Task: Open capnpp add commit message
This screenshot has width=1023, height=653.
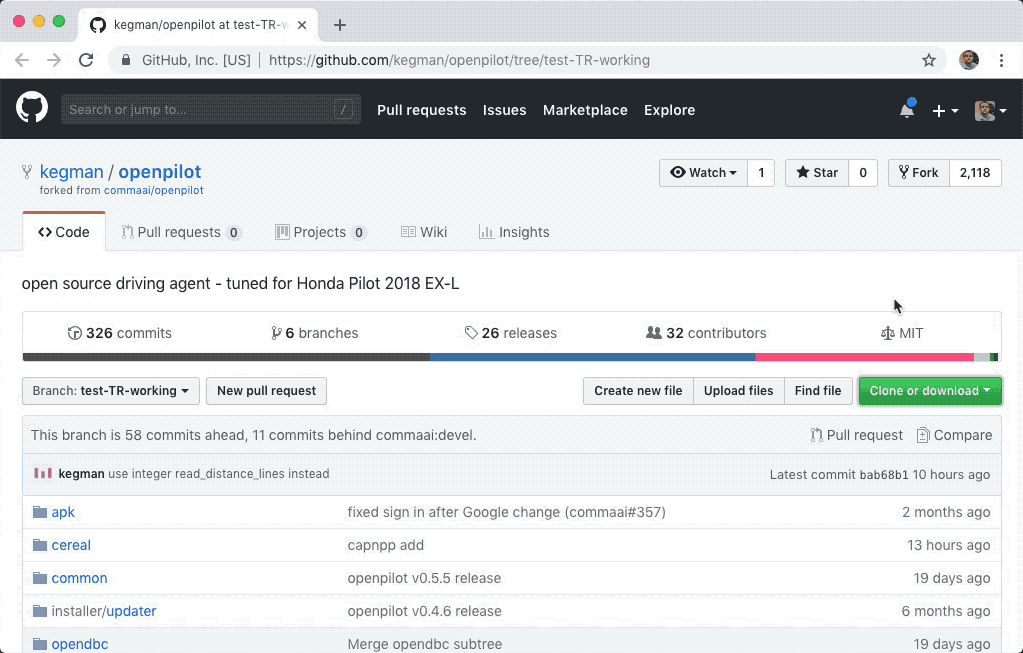Action: (386, 545)
